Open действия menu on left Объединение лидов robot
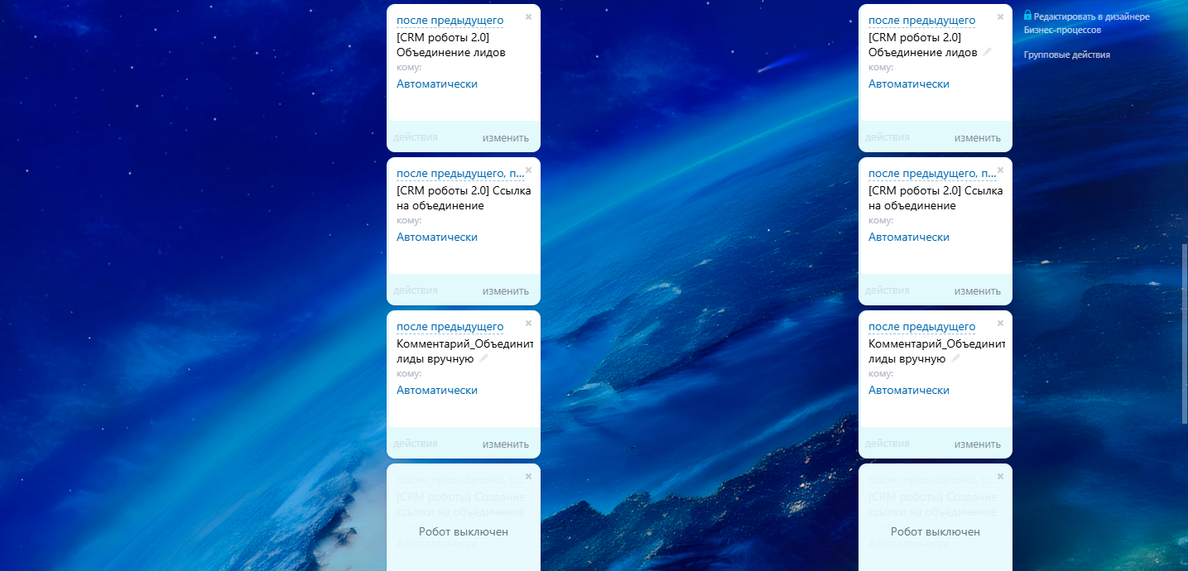 tap(415, 137)
